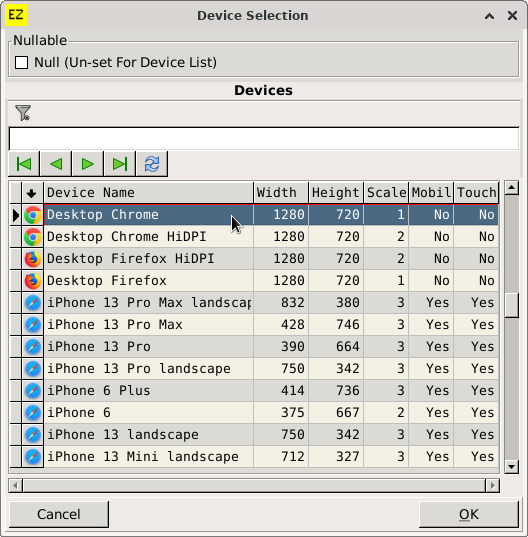Go to next record arrow
Image resolution: width=528 pixels, height=537 pixels.
88,164
